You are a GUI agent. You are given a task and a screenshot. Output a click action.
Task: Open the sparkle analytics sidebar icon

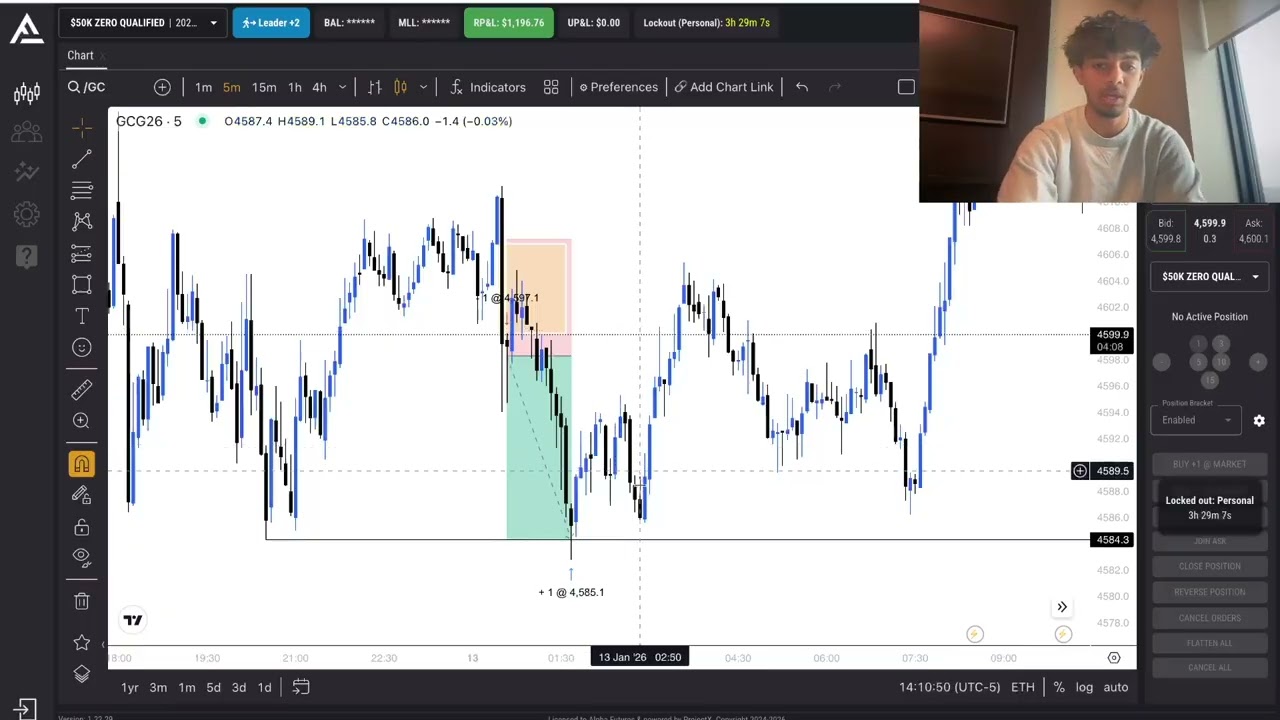[x=27, y=172]
